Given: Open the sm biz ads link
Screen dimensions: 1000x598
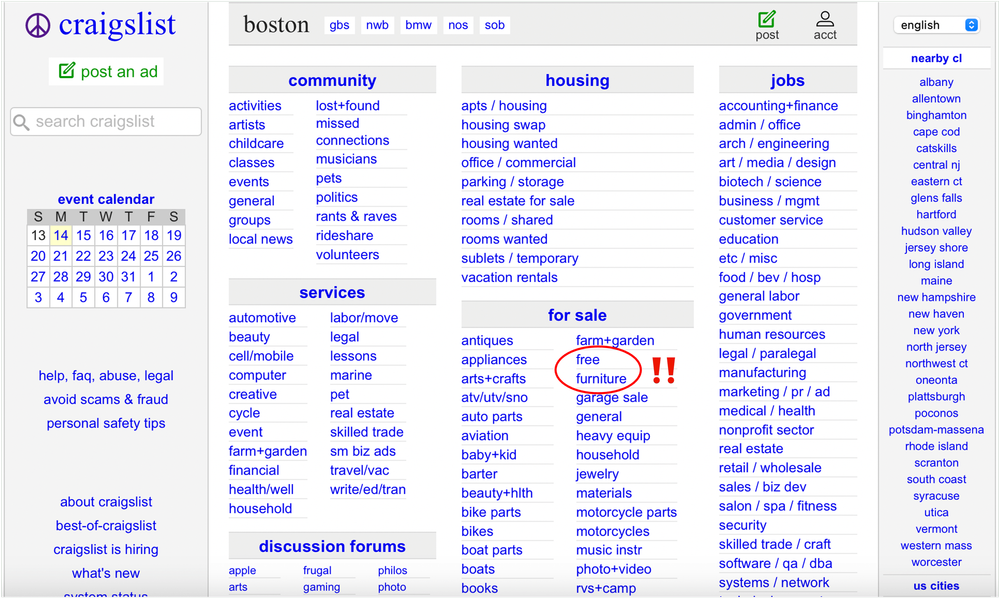Looking at the screenshot, I should (x=362, y=451).
